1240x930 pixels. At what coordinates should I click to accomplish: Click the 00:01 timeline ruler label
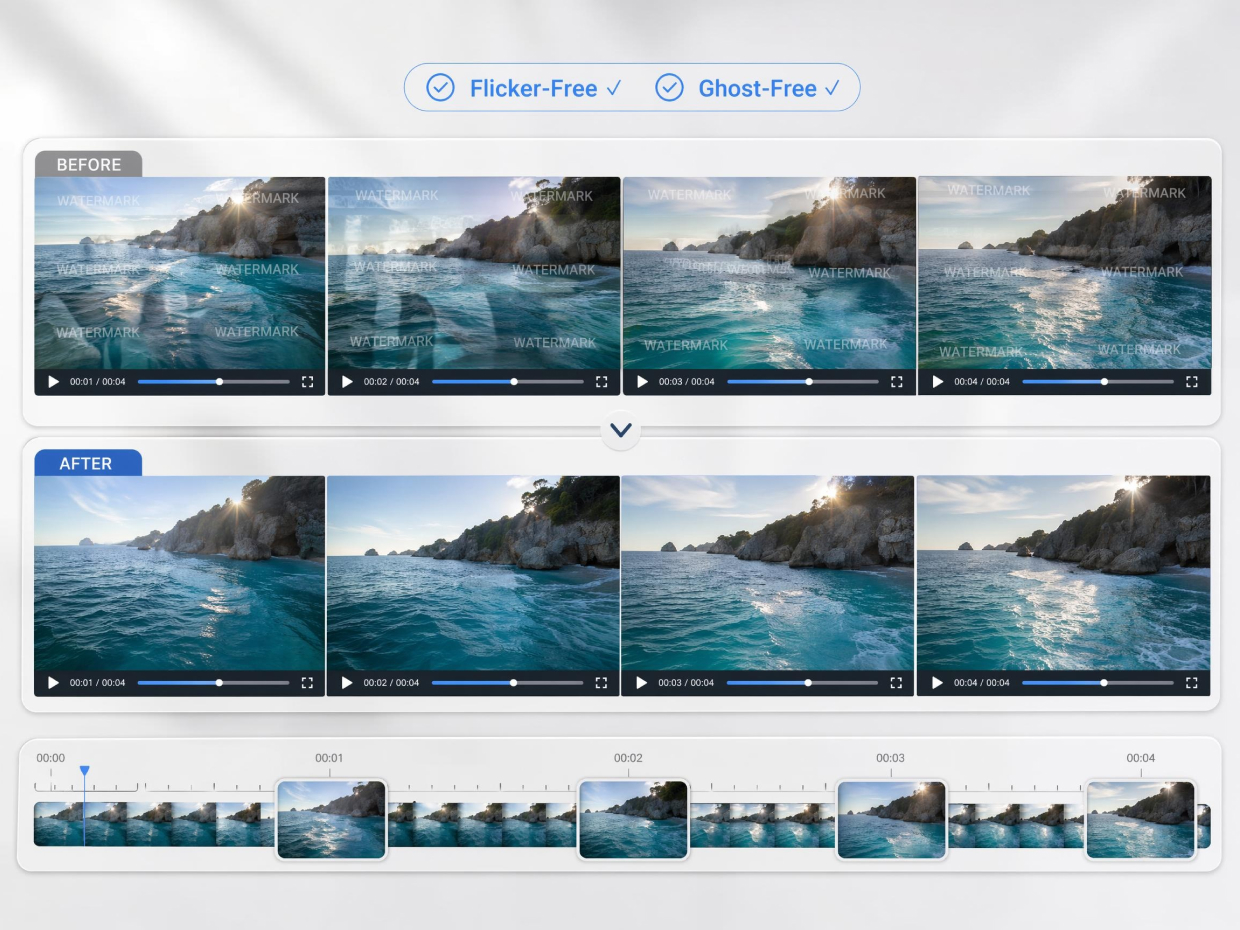click(x=329, y=758)
